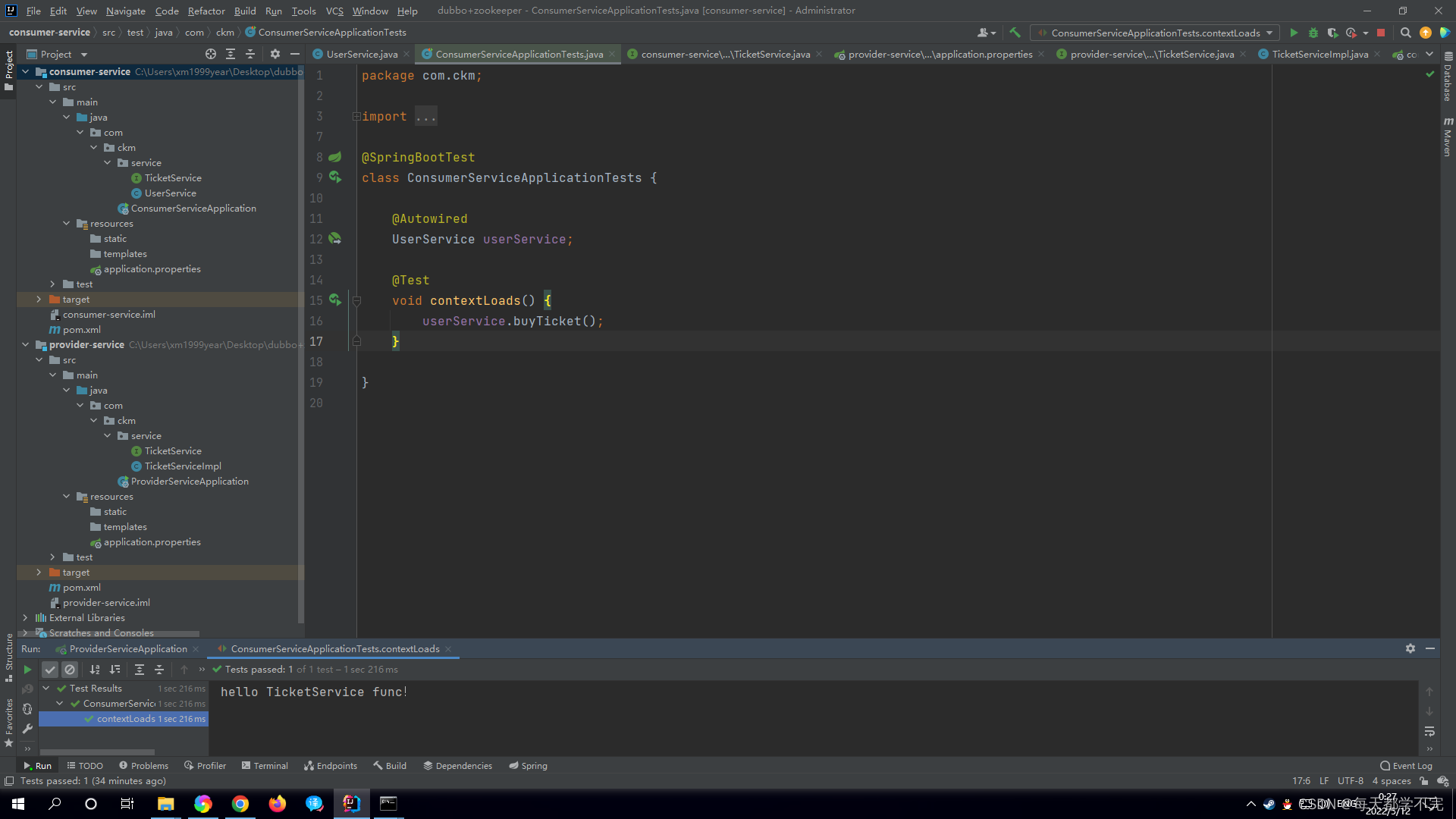Open the Refactor menu
The width and height of the screenshot is (1456, 819).
pyautogui.click(x=206, y=11)
